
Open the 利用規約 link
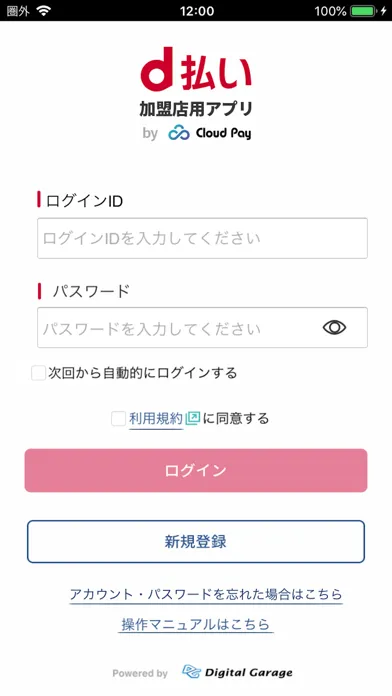coord(156,419)
